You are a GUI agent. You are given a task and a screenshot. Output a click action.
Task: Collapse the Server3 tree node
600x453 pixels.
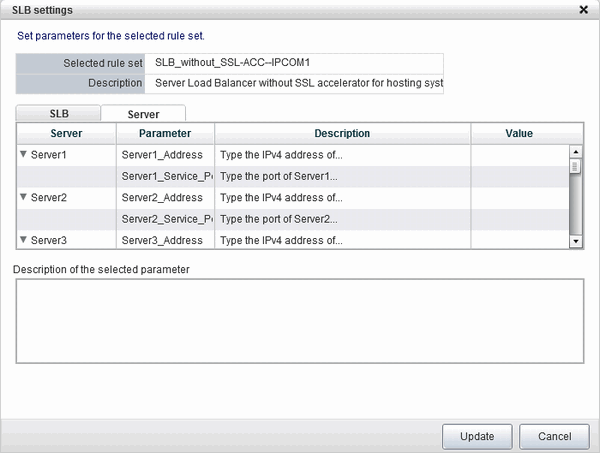coord(24,240)
